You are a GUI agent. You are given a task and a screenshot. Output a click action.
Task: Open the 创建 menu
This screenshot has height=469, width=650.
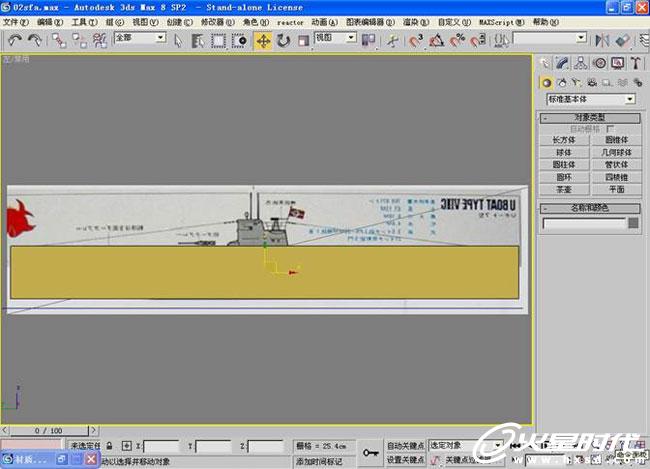[179, 22]
